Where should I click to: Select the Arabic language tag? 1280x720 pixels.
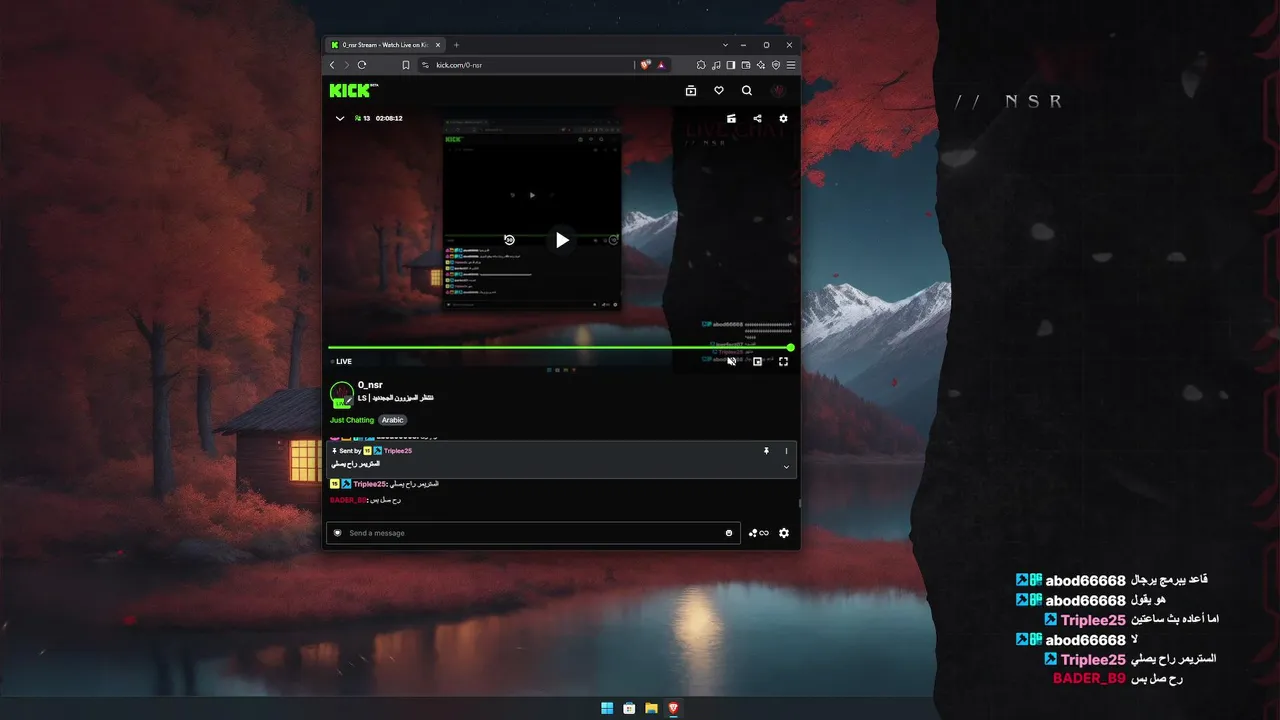click(x=393, y=420)
